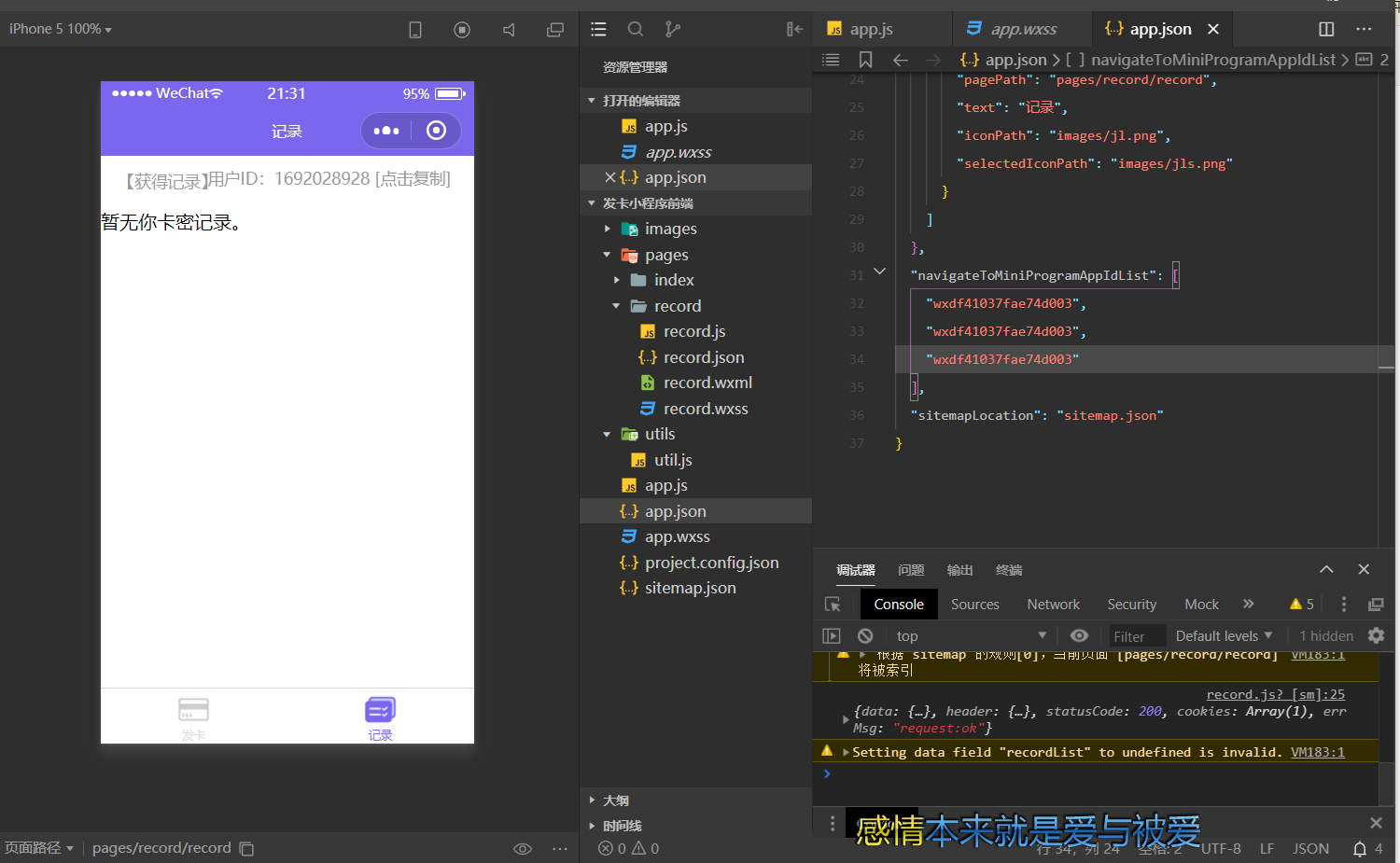The image size is (1400, 863).
Task: Navigate forward with the right arrow
Action: pos(933,60)
